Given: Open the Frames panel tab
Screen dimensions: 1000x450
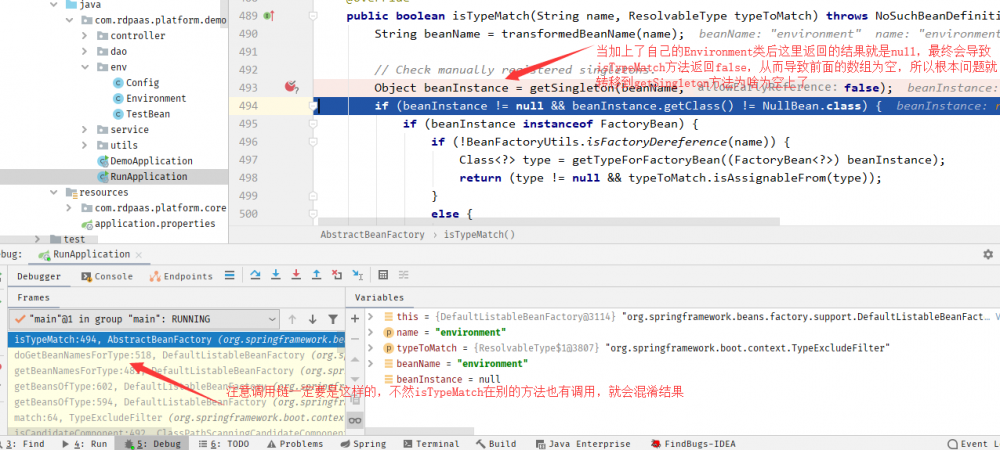Looking at the screenshot, I should pyautogui.click(x=33, y=298).
